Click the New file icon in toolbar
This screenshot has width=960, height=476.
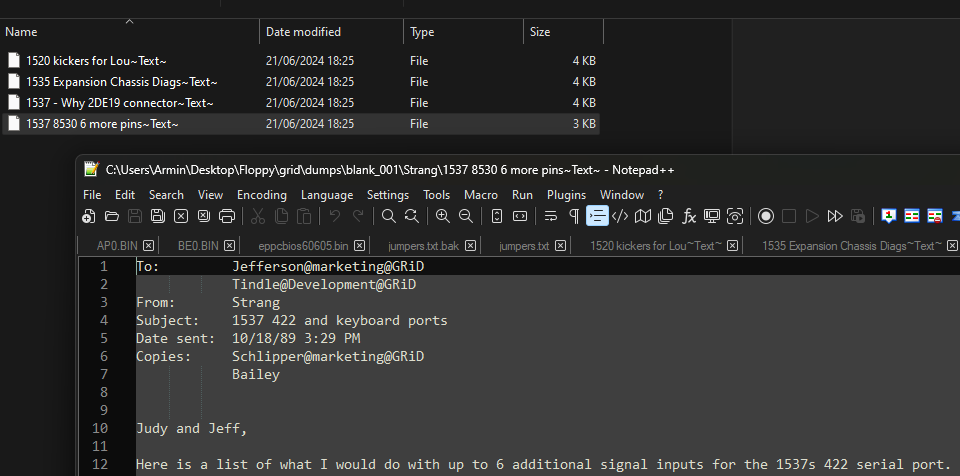click(90, 216)
